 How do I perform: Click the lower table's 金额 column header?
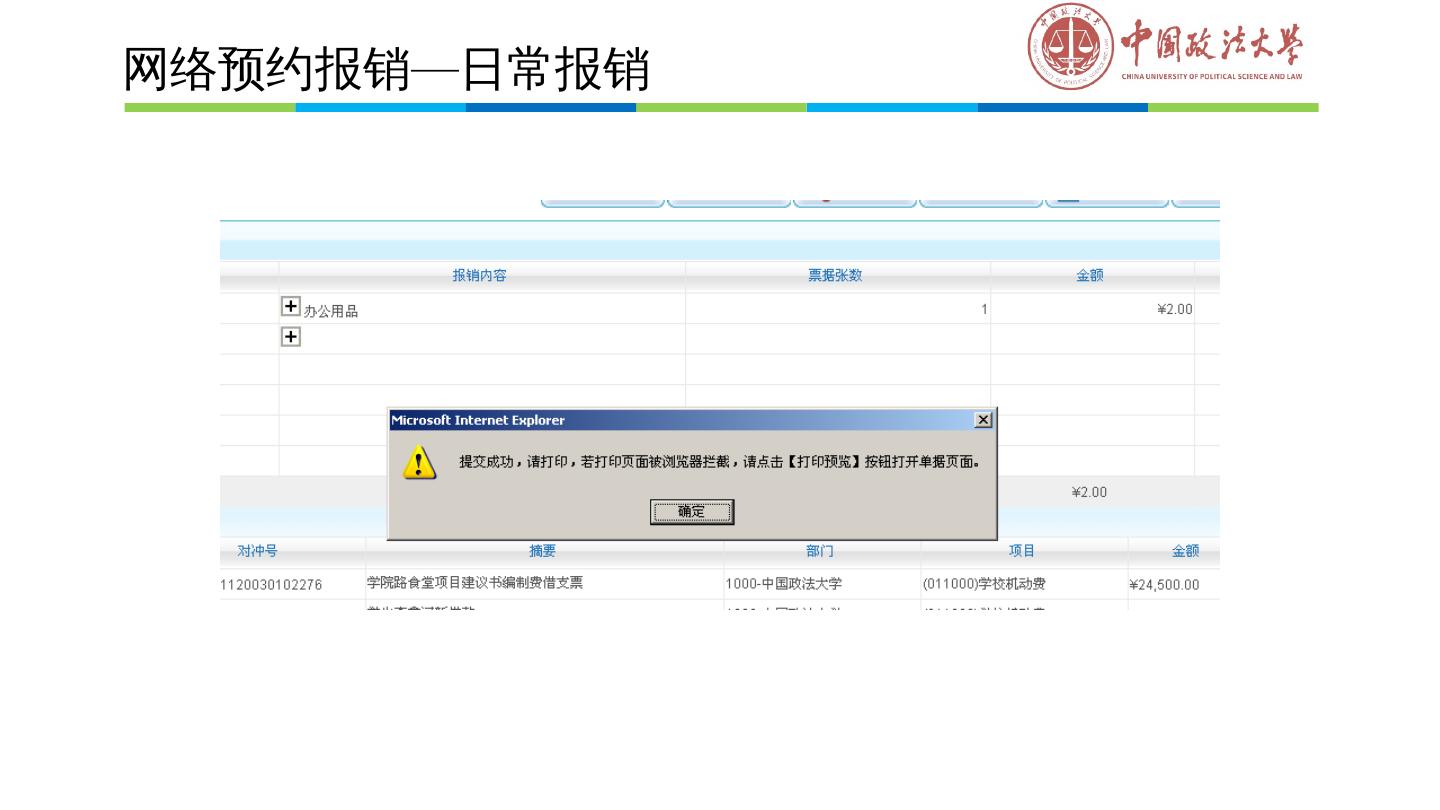[1186, 551]
